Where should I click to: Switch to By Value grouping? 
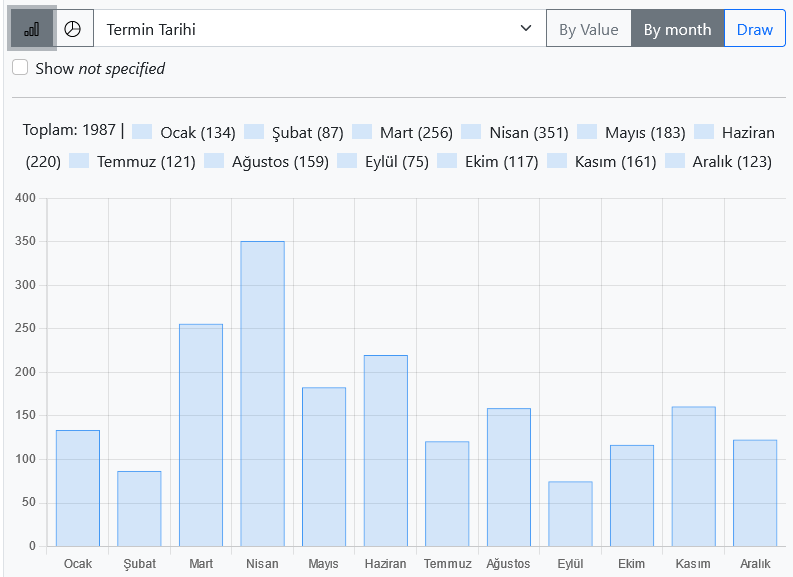click(x=588, y=29)
